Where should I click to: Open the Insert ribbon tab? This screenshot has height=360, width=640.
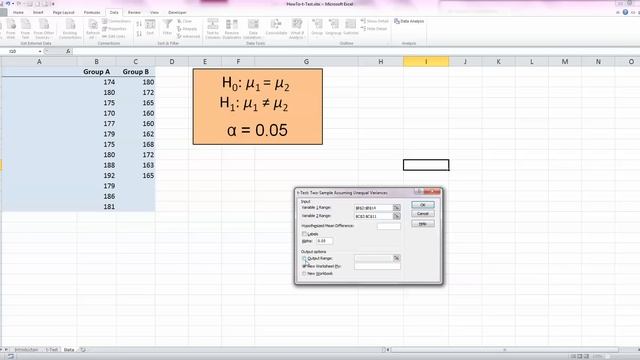pyautogui.click(x=38, y=13)
